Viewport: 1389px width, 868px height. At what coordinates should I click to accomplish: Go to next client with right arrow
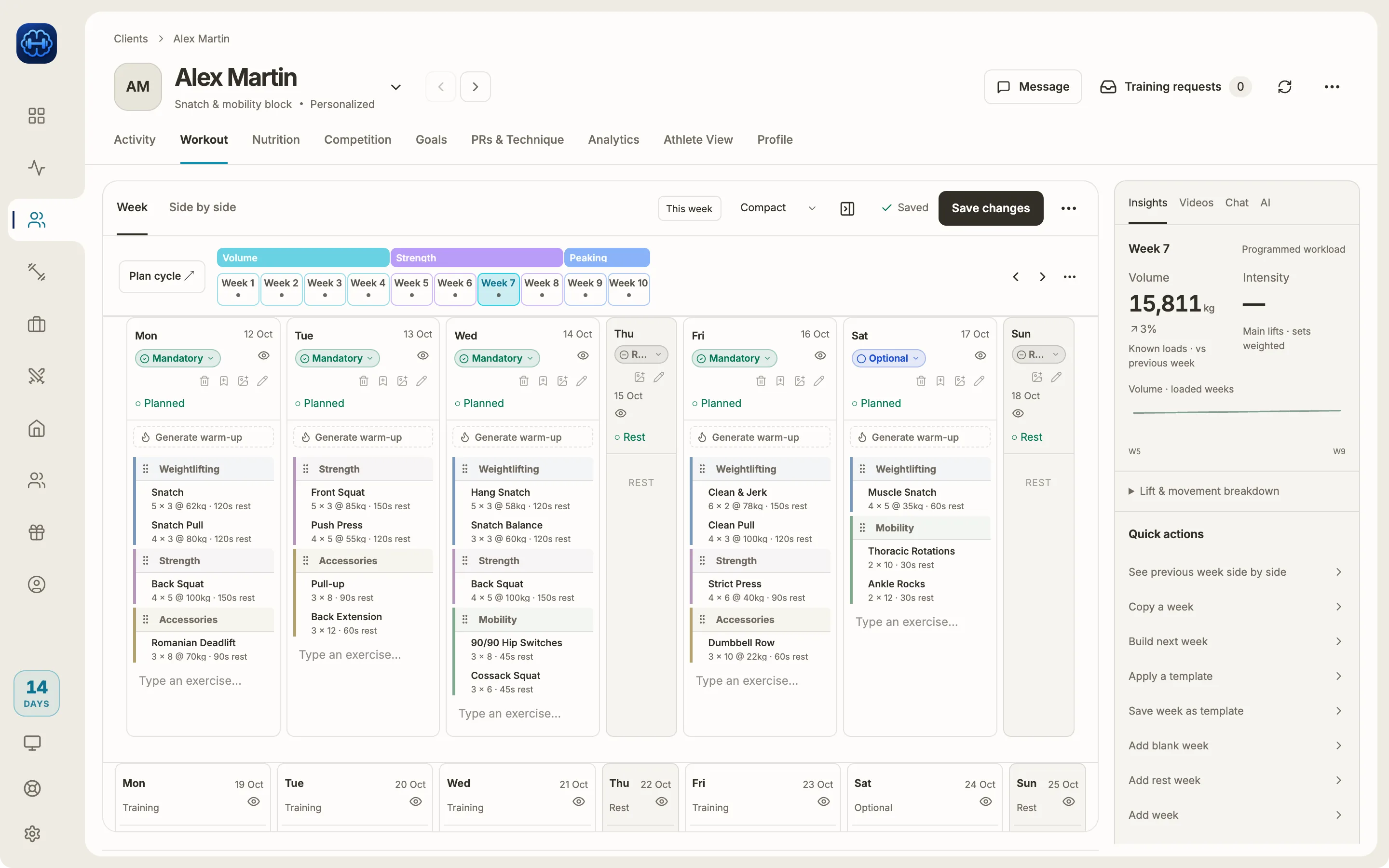click(x=475, y=87)
